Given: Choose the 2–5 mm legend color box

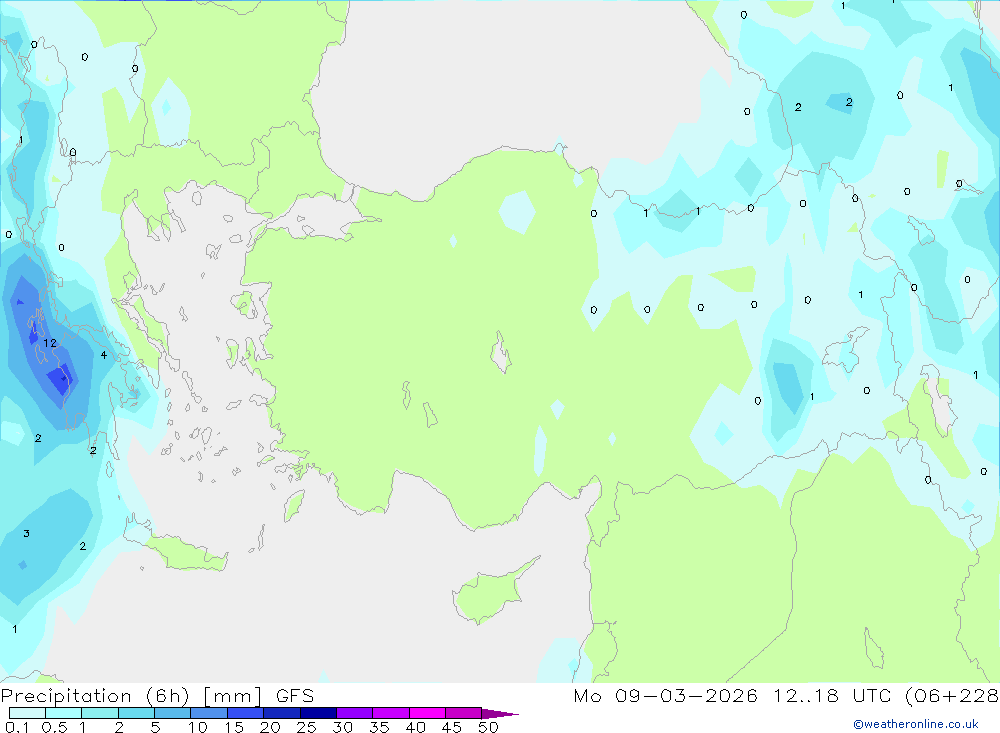Looking at the screenshot, I should (136, 713).
